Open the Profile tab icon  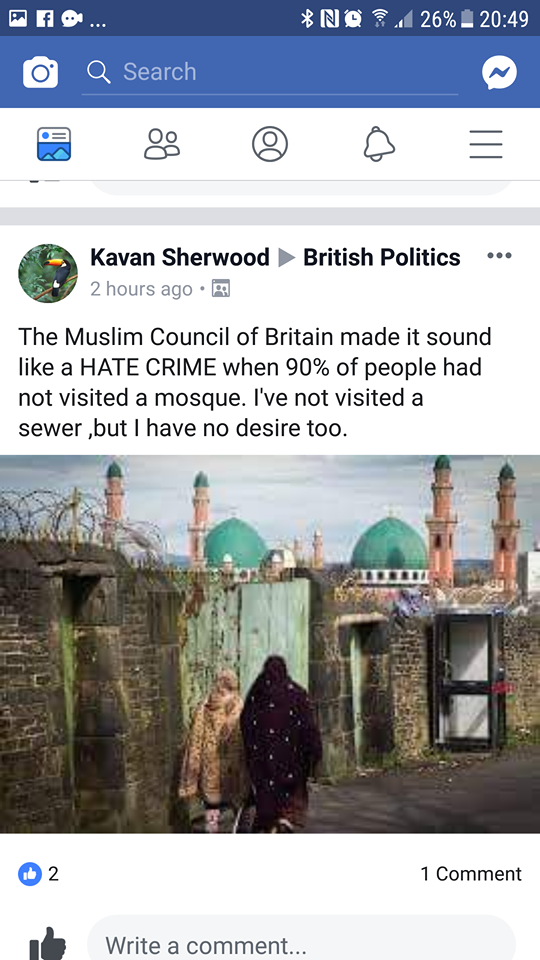coord(270,144)
